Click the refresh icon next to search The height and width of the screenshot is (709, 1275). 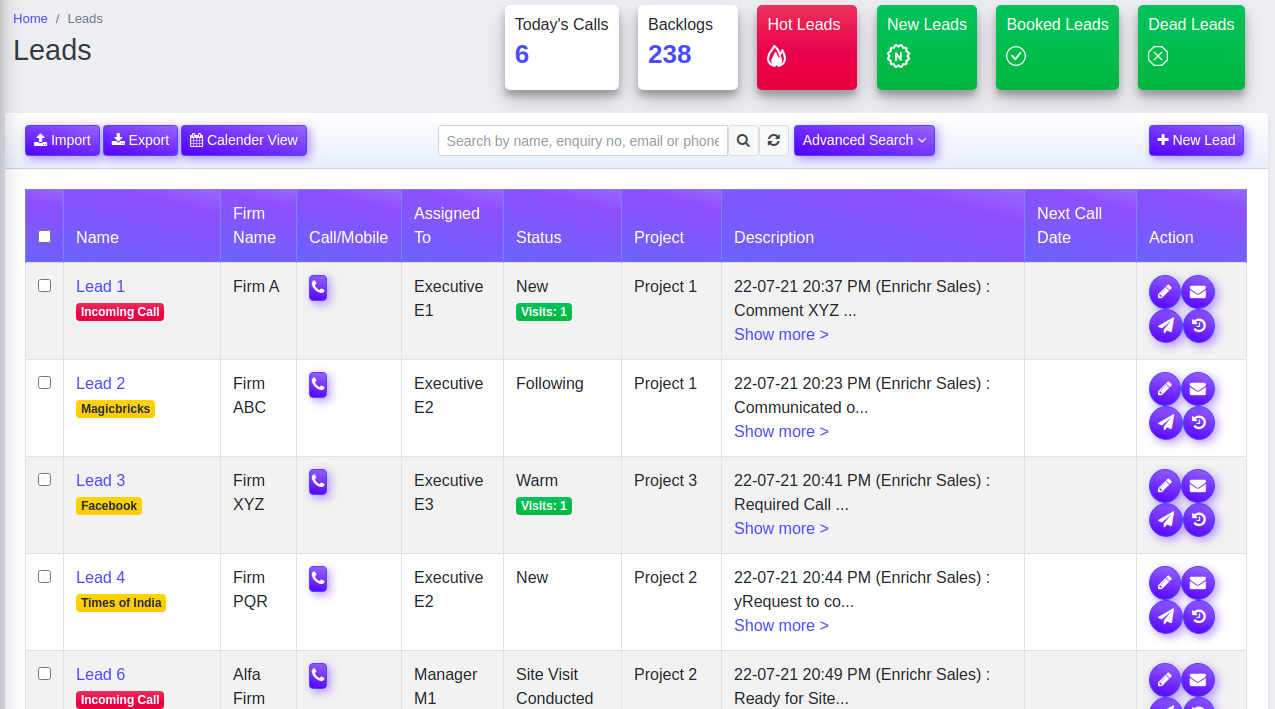(774, 141)
